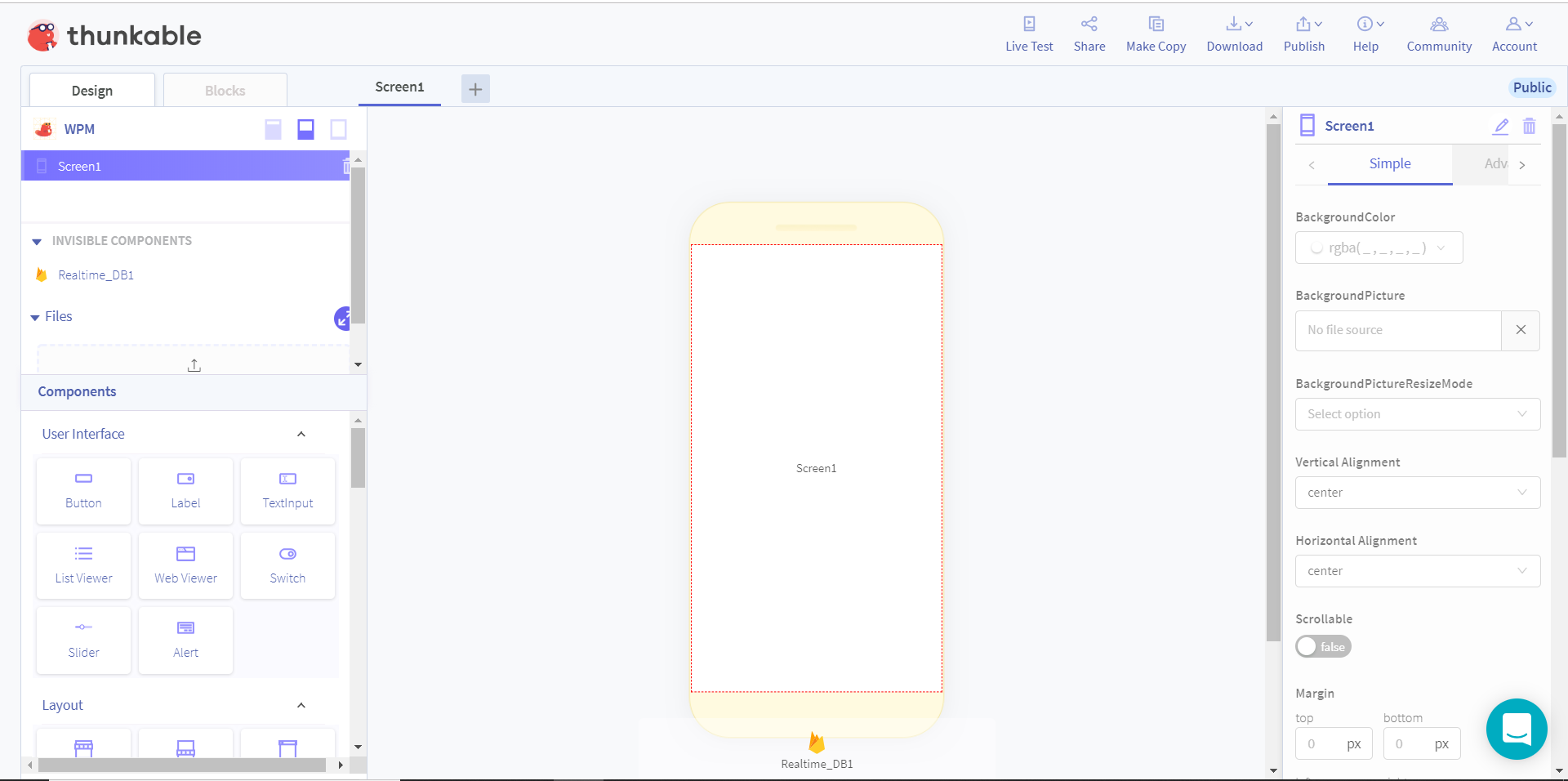Click the WPM project name
1568x781 pixels.
(x=79, y=129)
